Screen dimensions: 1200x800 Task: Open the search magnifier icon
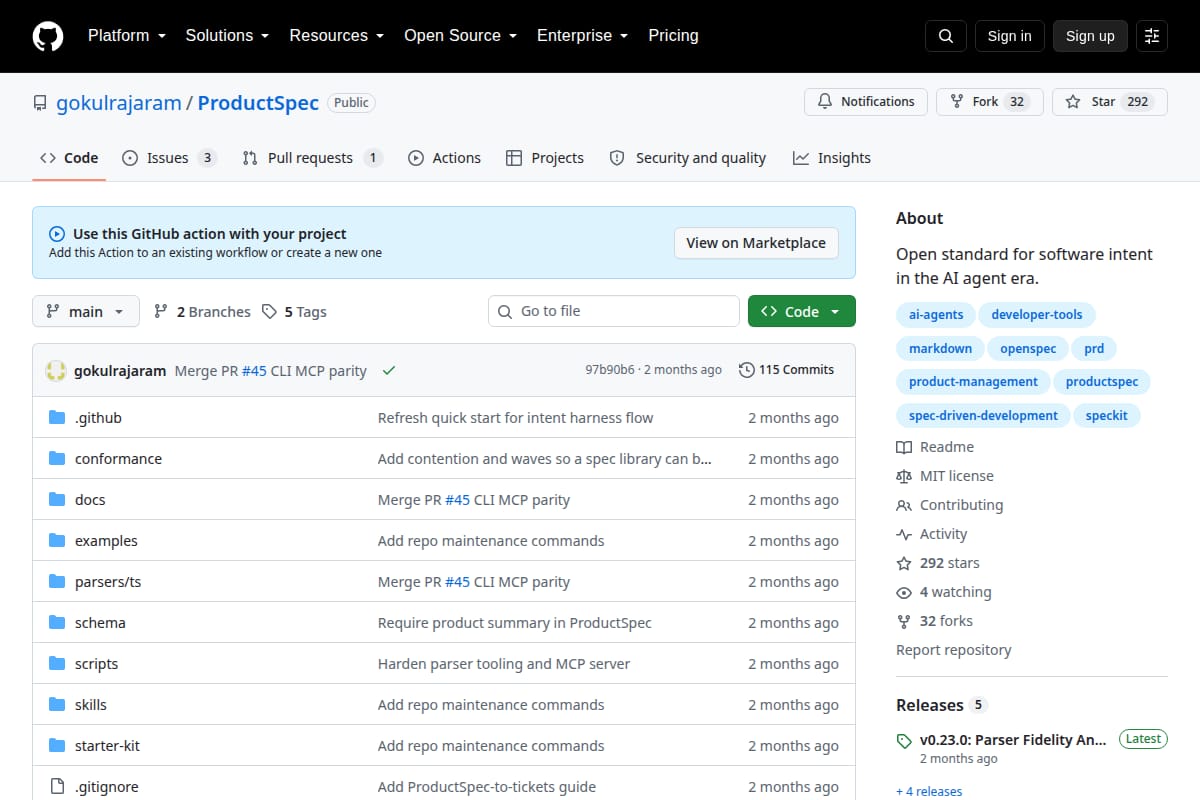tap(946, 36)
